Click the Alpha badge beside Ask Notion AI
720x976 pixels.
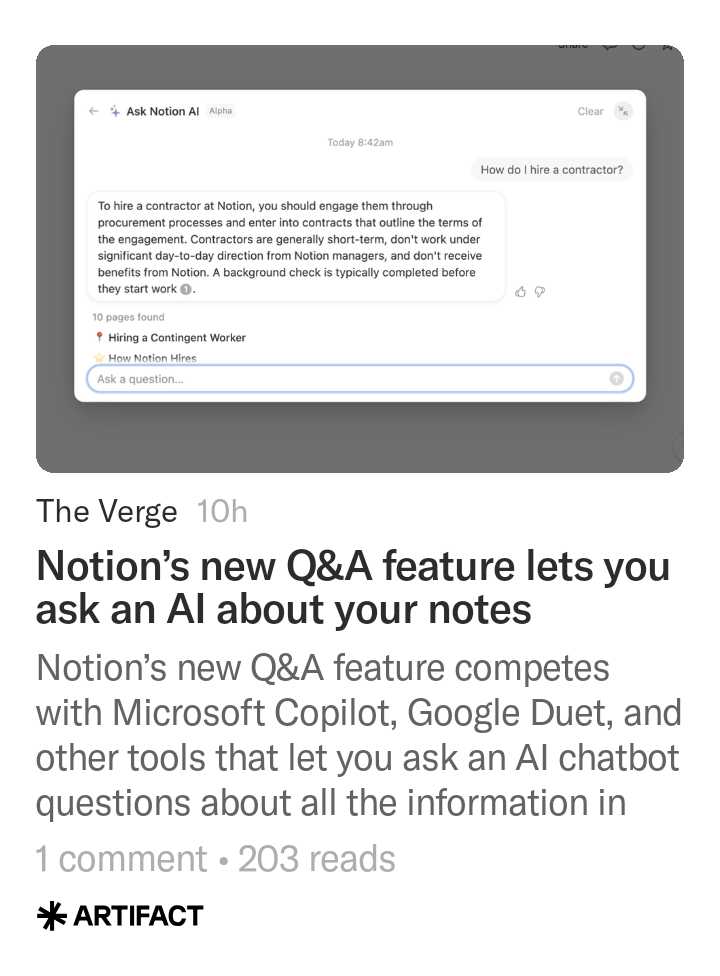pyautogui.click(x=221, y=111)
